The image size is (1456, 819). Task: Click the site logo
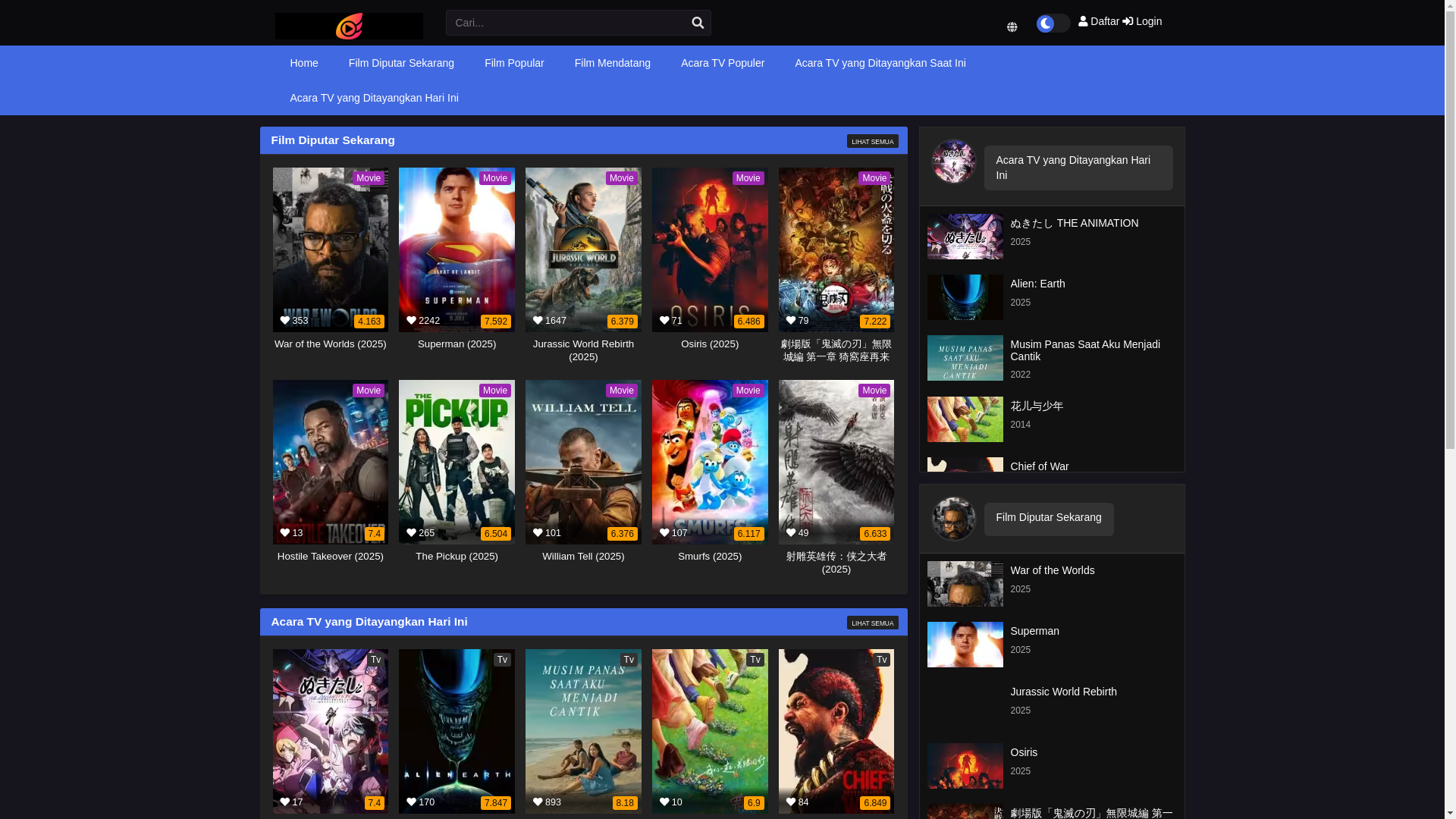coord(349,26)
